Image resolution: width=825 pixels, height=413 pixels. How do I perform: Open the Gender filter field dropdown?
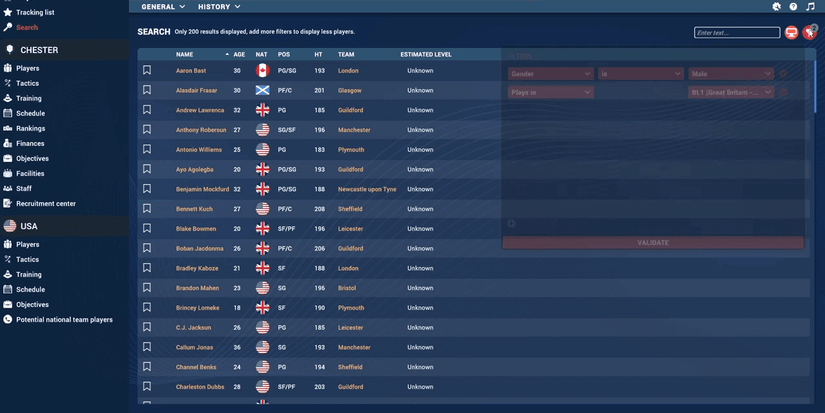tap(550, 74)
